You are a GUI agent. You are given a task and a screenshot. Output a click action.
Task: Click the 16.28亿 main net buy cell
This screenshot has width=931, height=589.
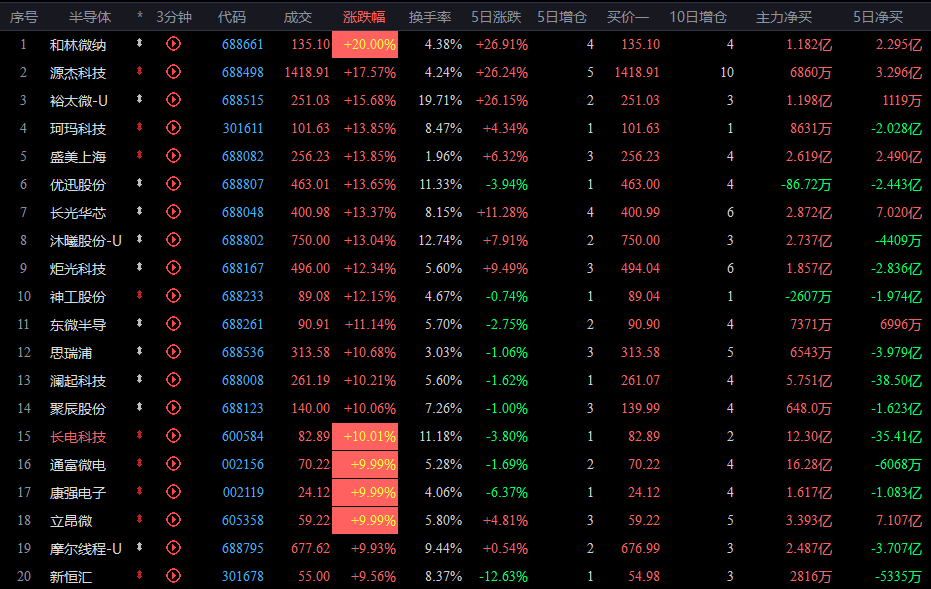809,464
